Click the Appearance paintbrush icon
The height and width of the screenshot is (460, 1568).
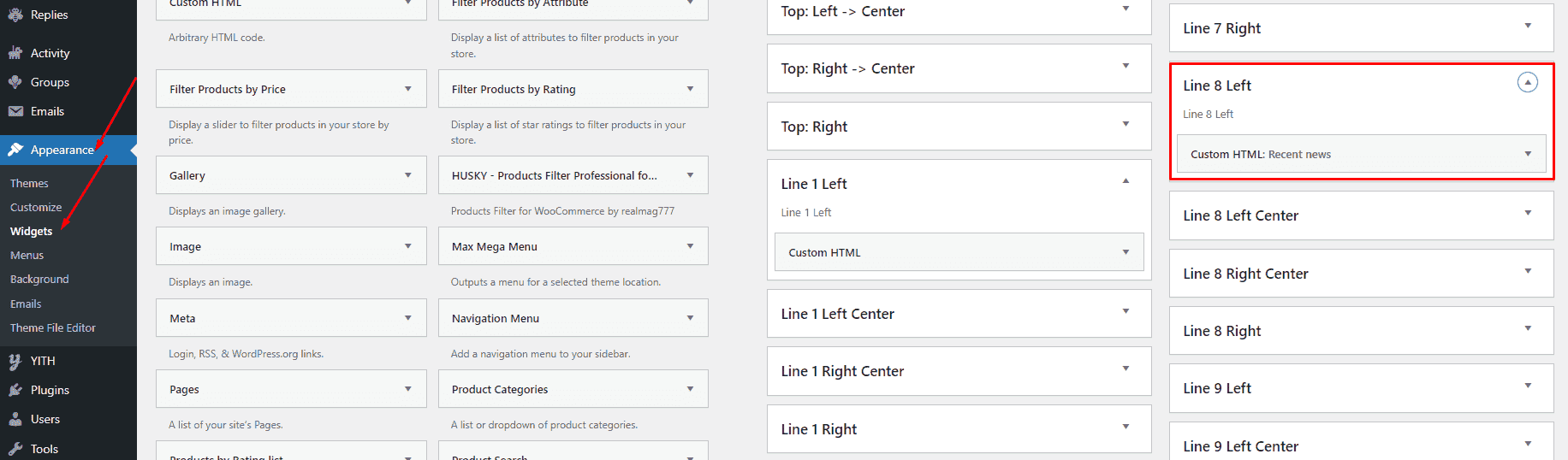pos(15,150)
